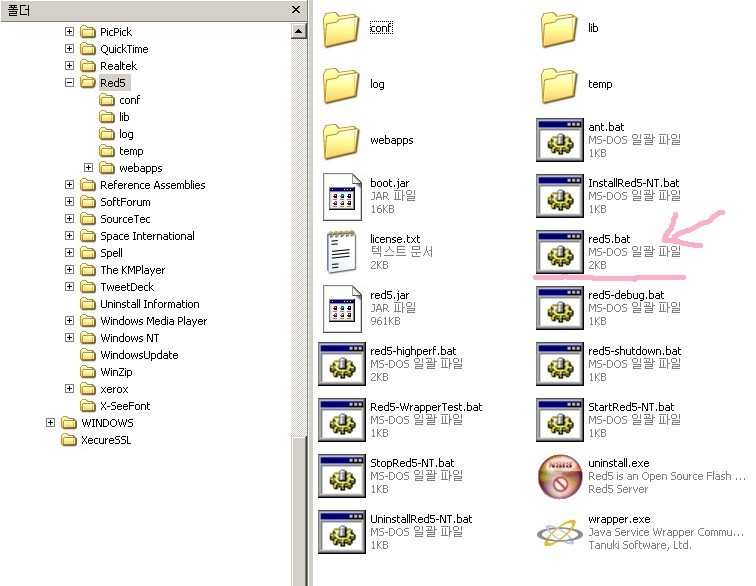Expand the QuickTime tree node
Viewport: 756px width, 586px height.
click(x=69, y=49)
